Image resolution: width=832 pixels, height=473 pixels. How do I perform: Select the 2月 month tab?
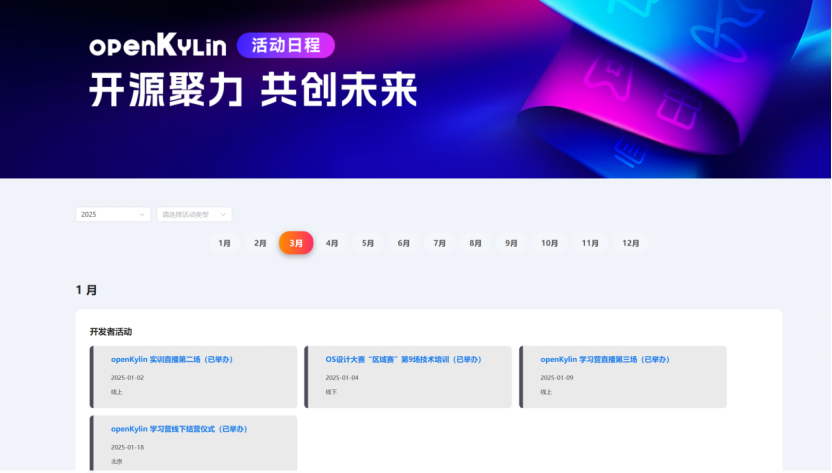pos(260,243)
